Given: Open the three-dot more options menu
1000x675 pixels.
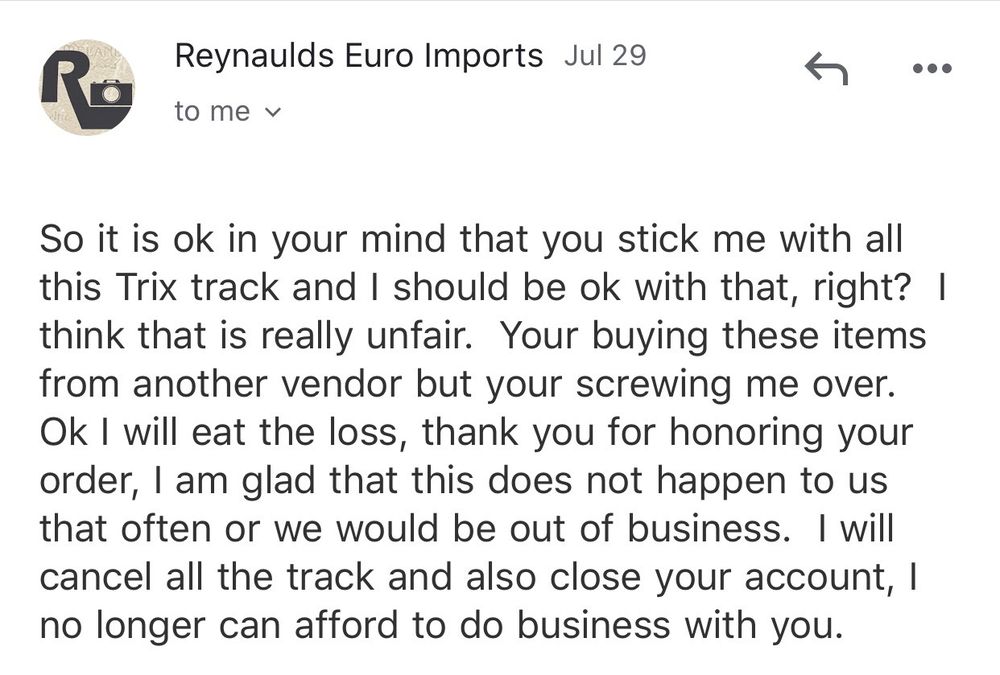Looking at the screenshot, I should point(933,69).
